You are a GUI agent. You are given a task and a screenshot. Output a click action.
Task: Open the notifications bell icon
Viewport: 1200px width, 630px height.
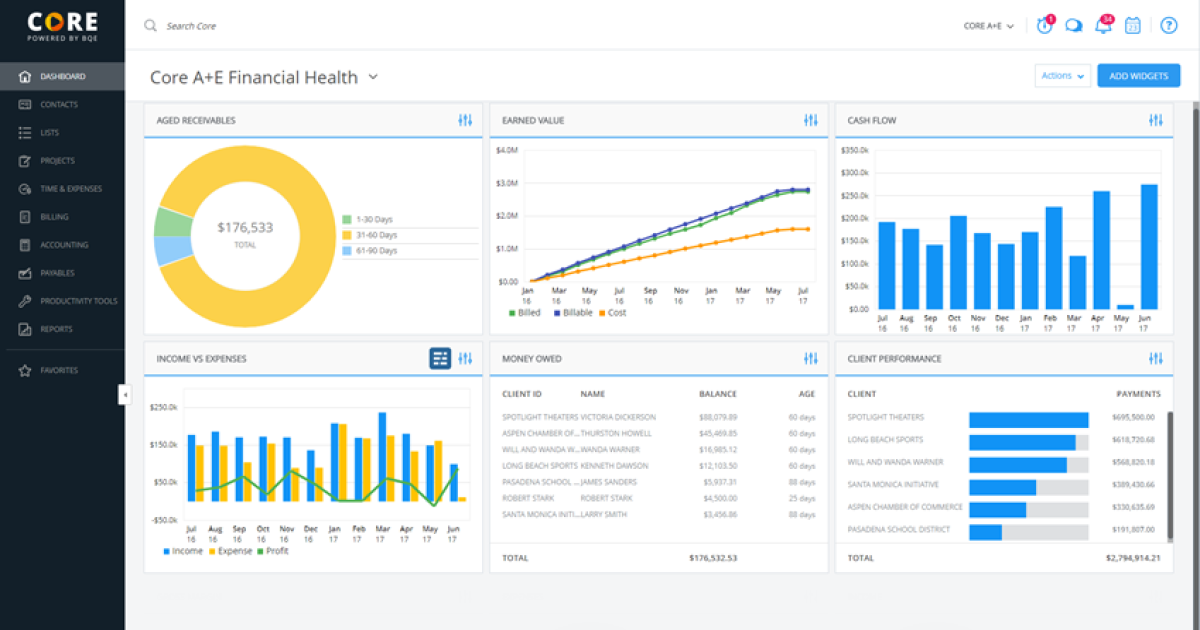pos(1104,25)
